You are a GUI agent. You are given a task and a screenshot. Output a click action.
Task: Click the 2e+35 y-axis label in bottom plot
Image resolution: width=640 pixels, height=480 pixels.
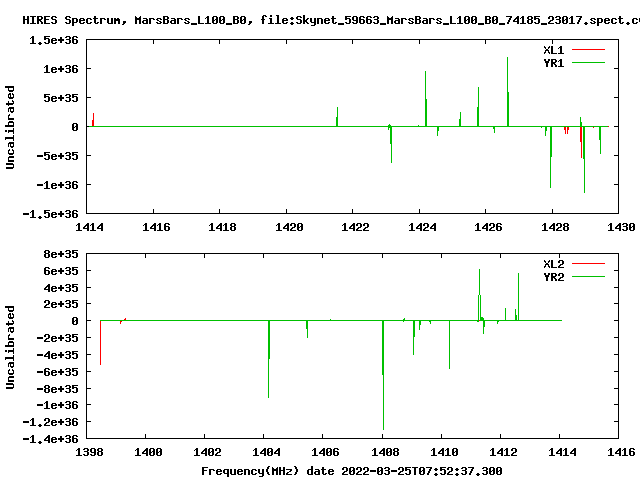60,304
